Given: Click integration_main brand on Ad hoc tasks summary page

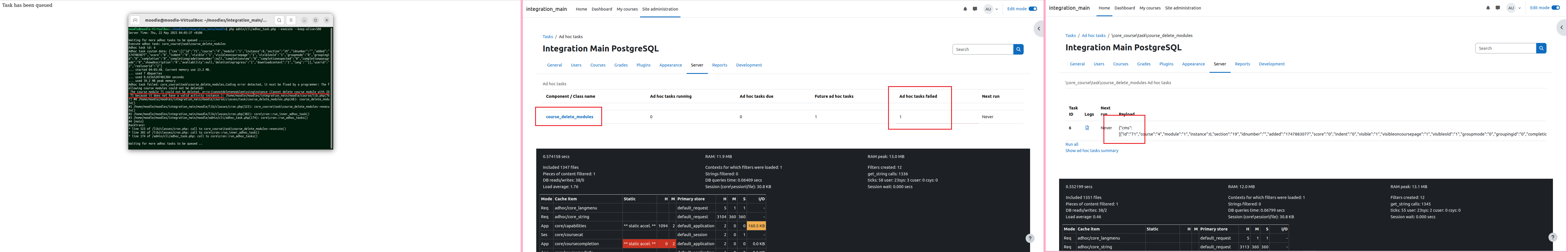Looking at the screenshot, I should (x=546, y=9).
